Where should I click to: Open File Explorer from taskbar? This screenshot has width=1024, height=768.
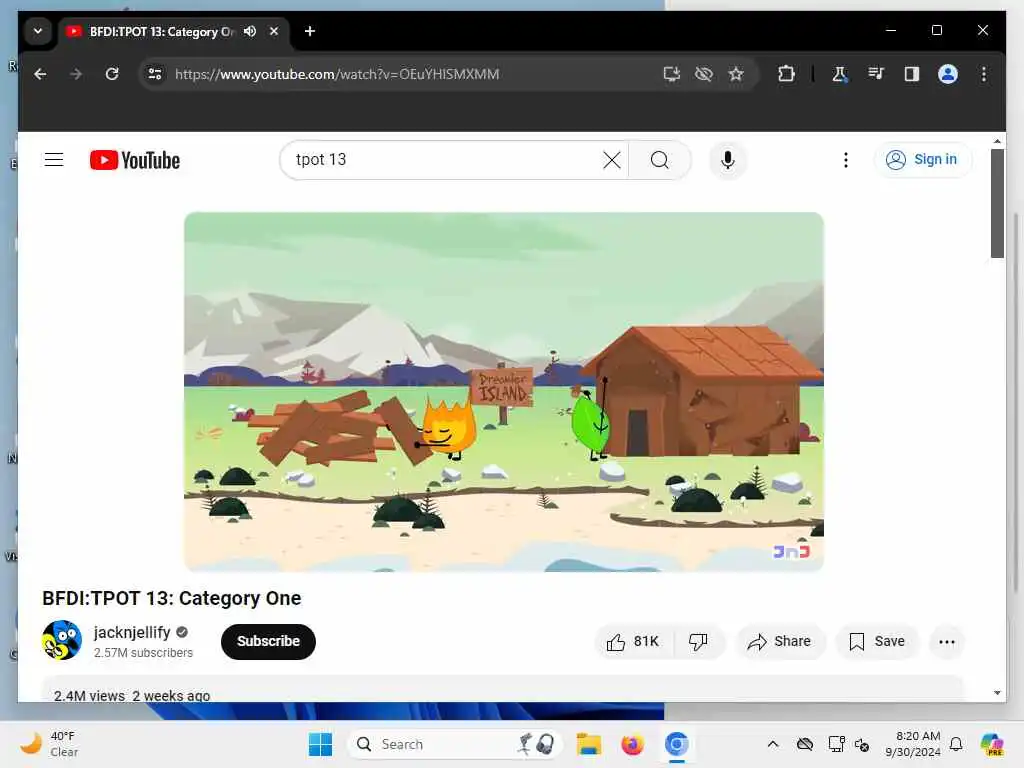point(588,744)
